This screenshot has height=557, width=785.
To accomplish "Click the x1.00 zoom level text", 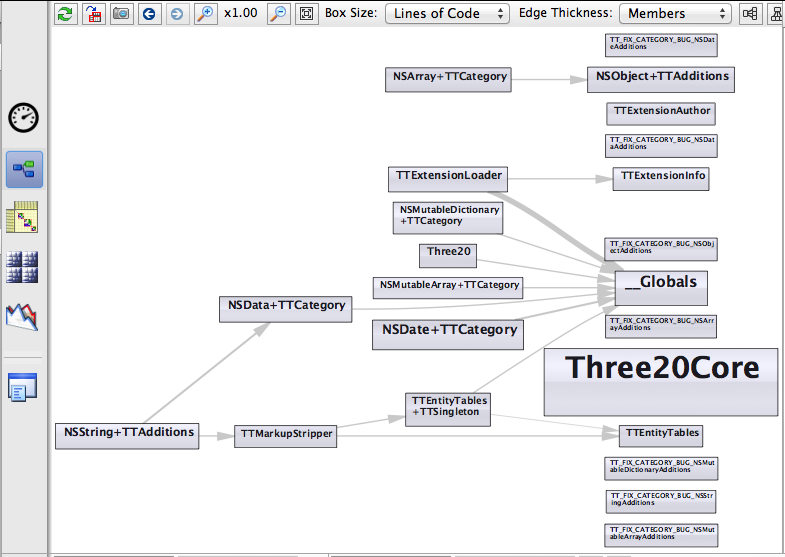I will tap(241, 13).
